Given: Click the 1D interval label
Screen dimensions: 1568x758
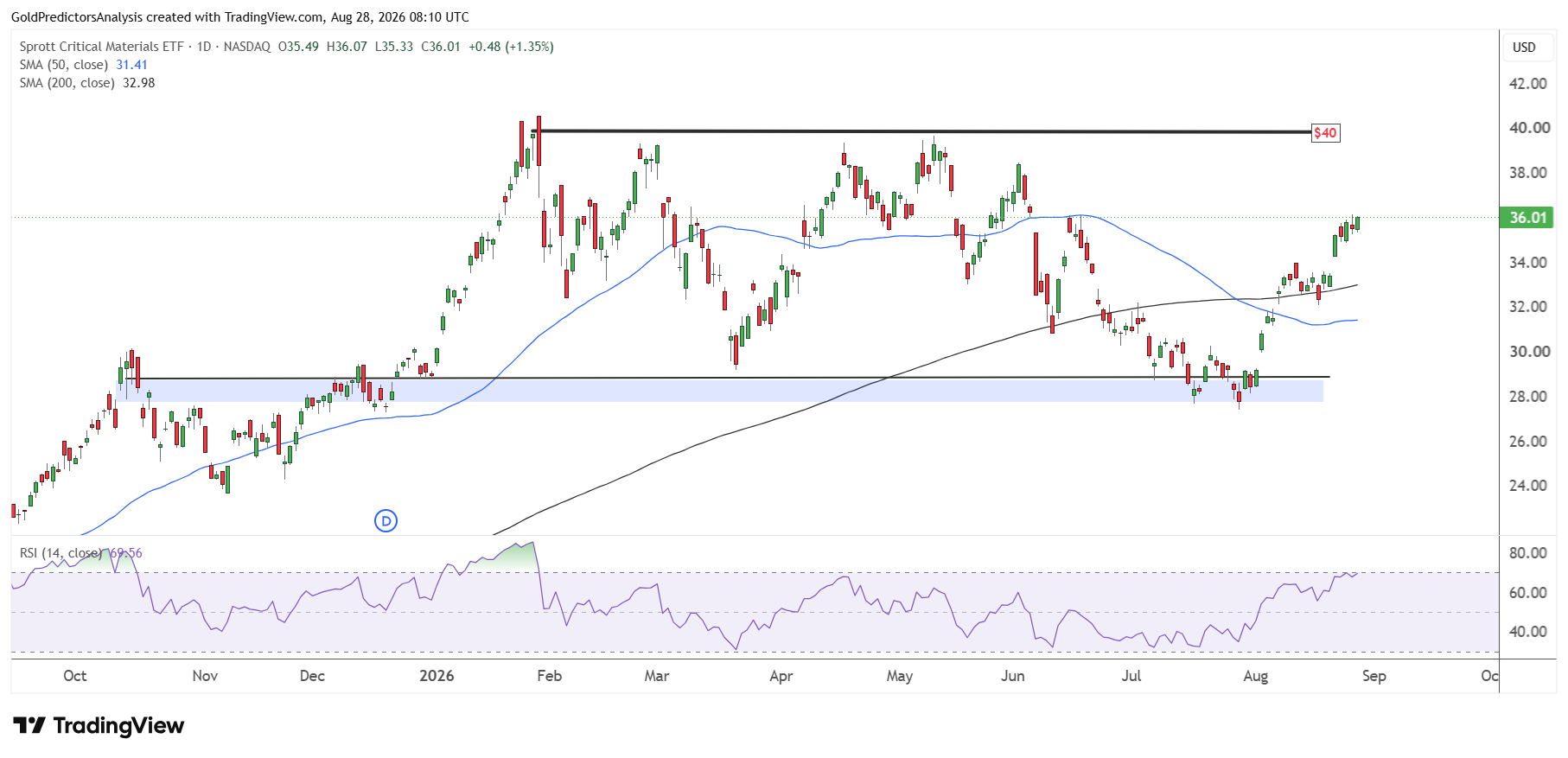Looking at the screenshot, I should point(204,47).
